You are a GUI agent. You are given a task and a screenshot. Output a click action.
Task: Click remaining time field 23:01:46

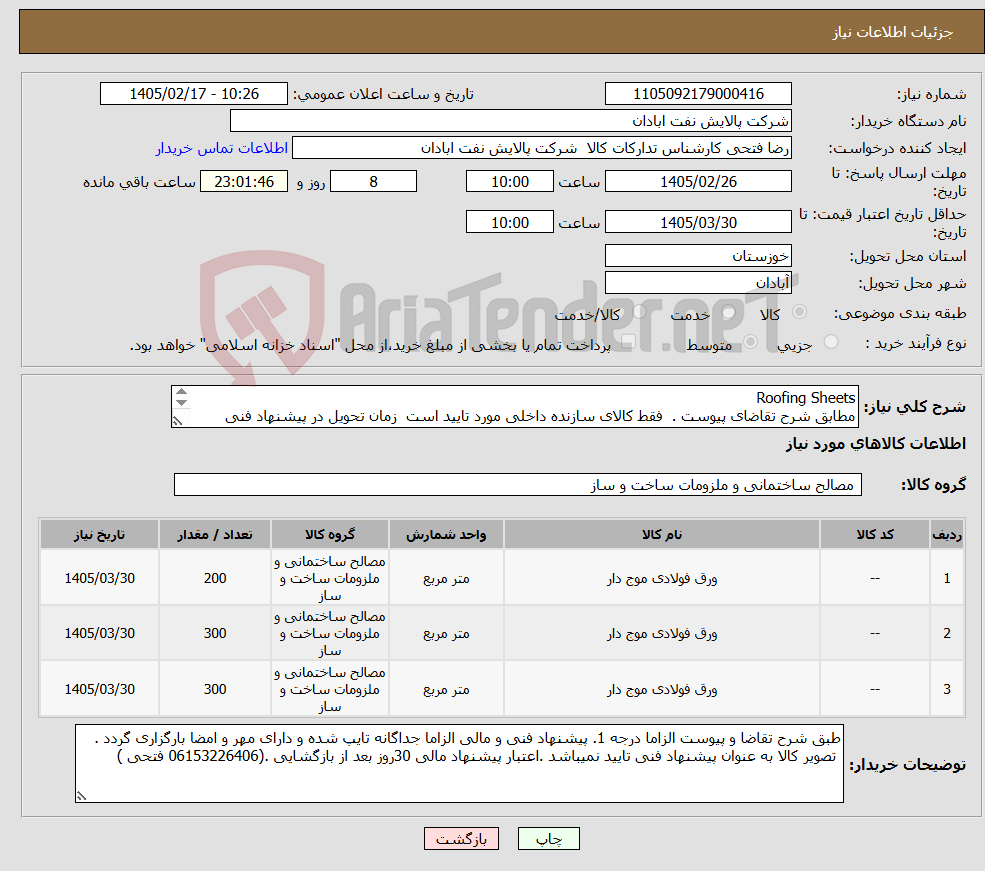pos(244,181)
